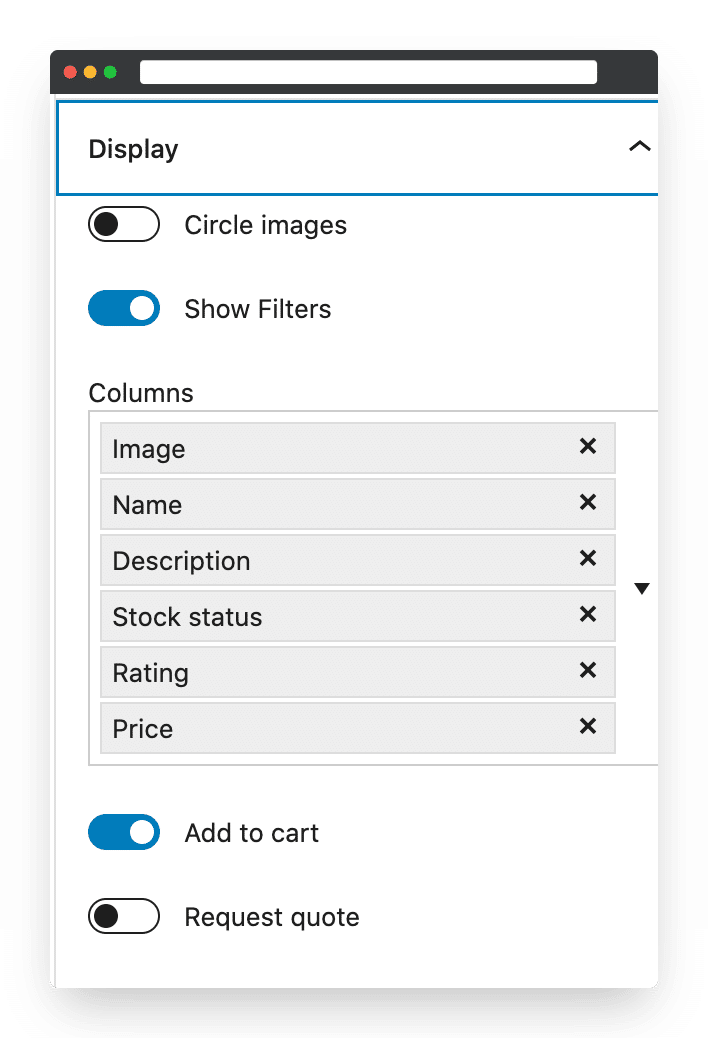Collapse the Display panel chevron
The image size is (708, 1038).
click(639, 146)
